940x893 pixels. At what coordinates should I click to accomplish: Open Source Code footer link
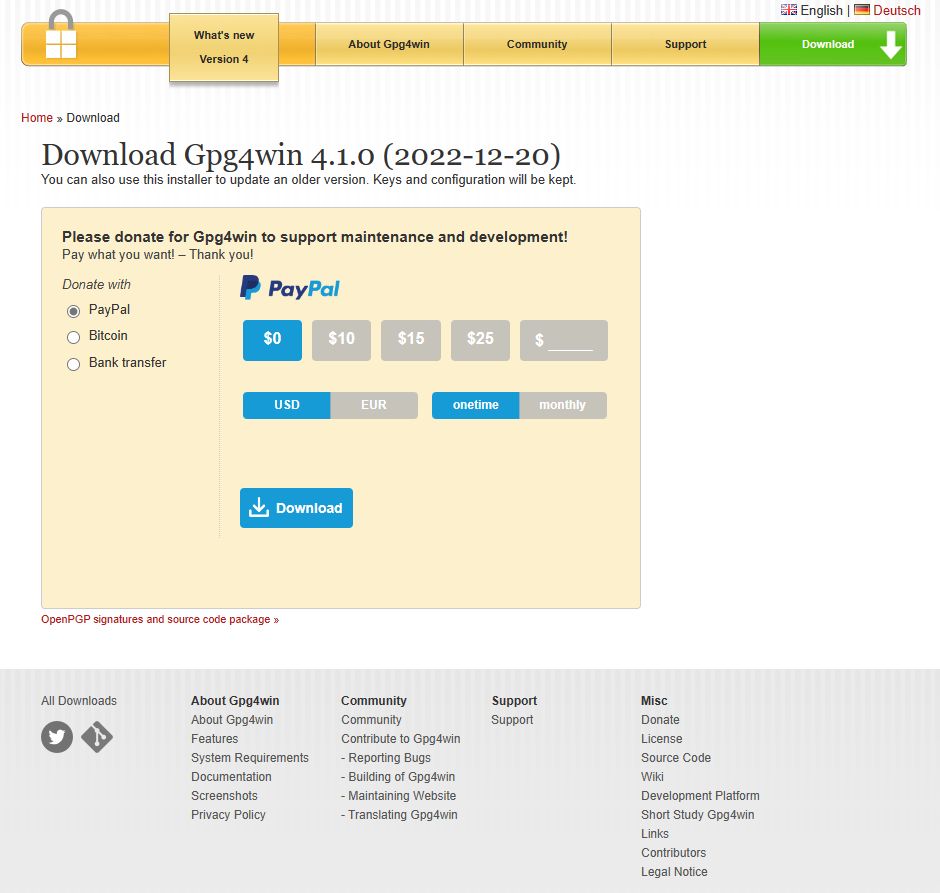pos(676,758)
